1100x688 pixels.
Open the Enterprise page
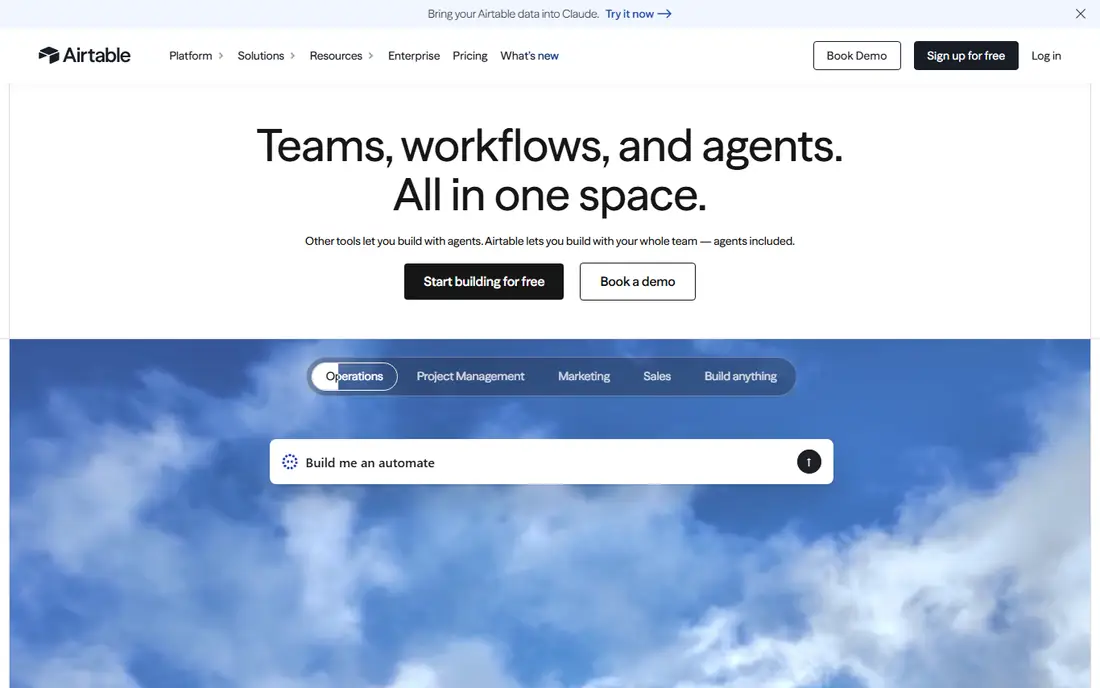pyautogui.click(x=414, y=55)
